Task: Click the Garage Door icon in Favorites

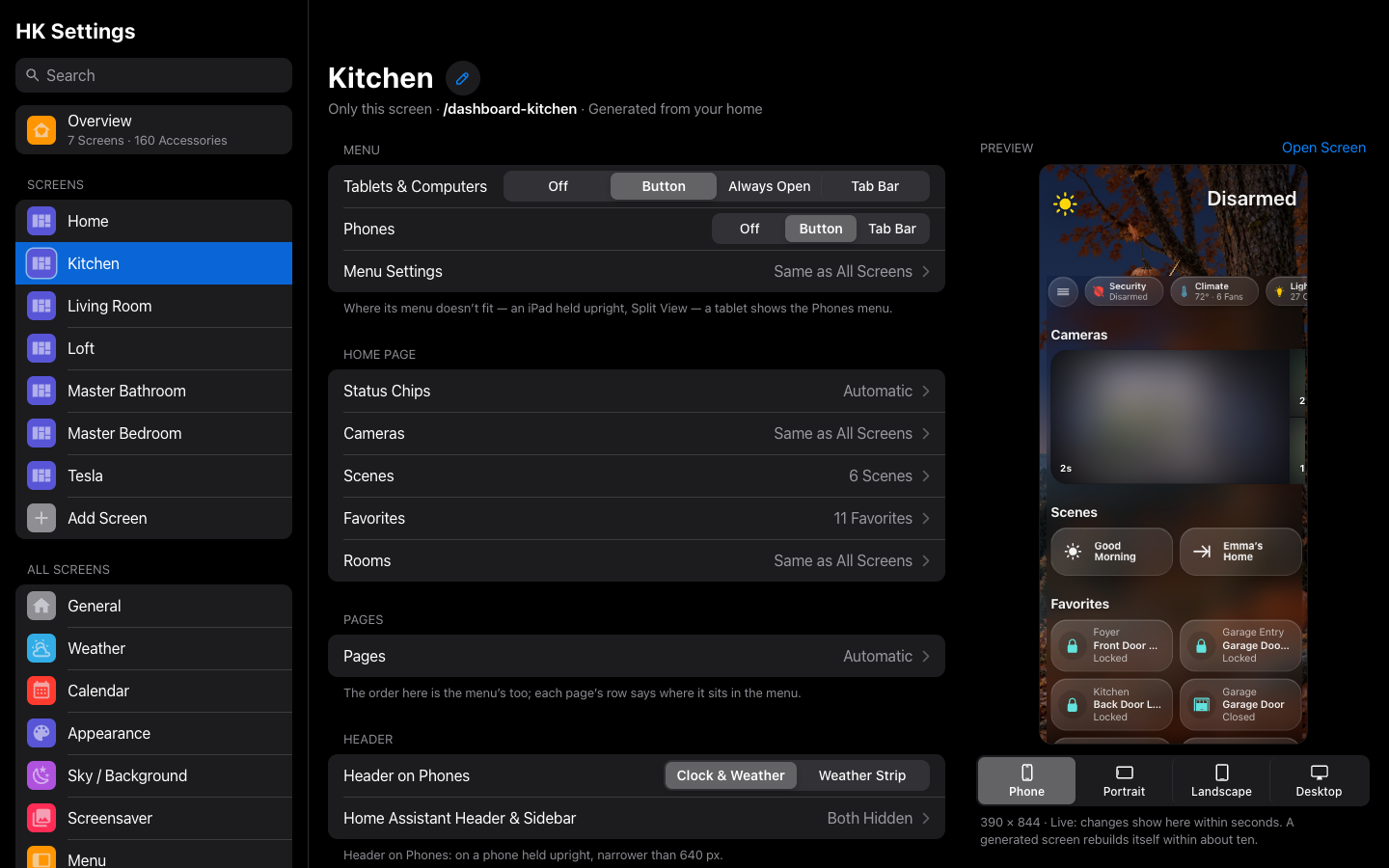Action: (1201, 705)
